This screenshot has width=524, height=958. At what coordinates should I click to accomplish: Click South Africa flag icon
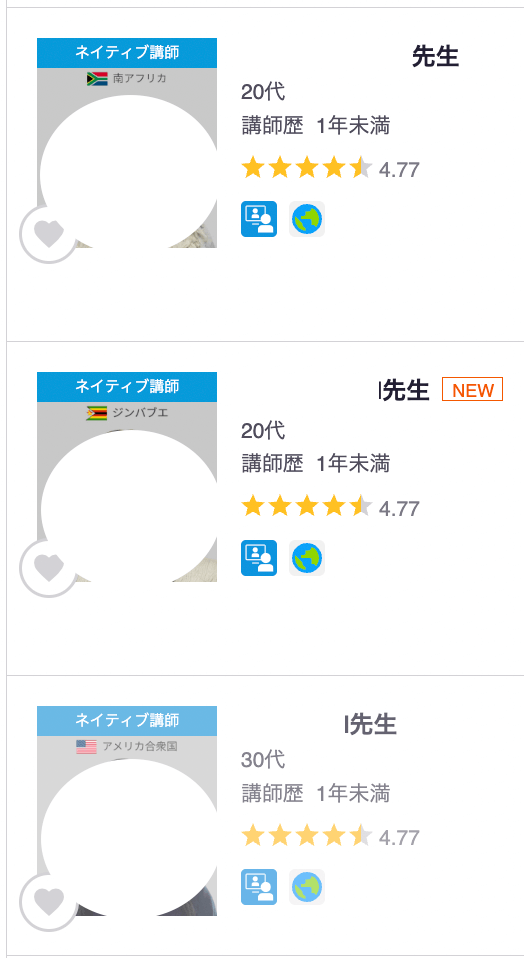point(97,79)
